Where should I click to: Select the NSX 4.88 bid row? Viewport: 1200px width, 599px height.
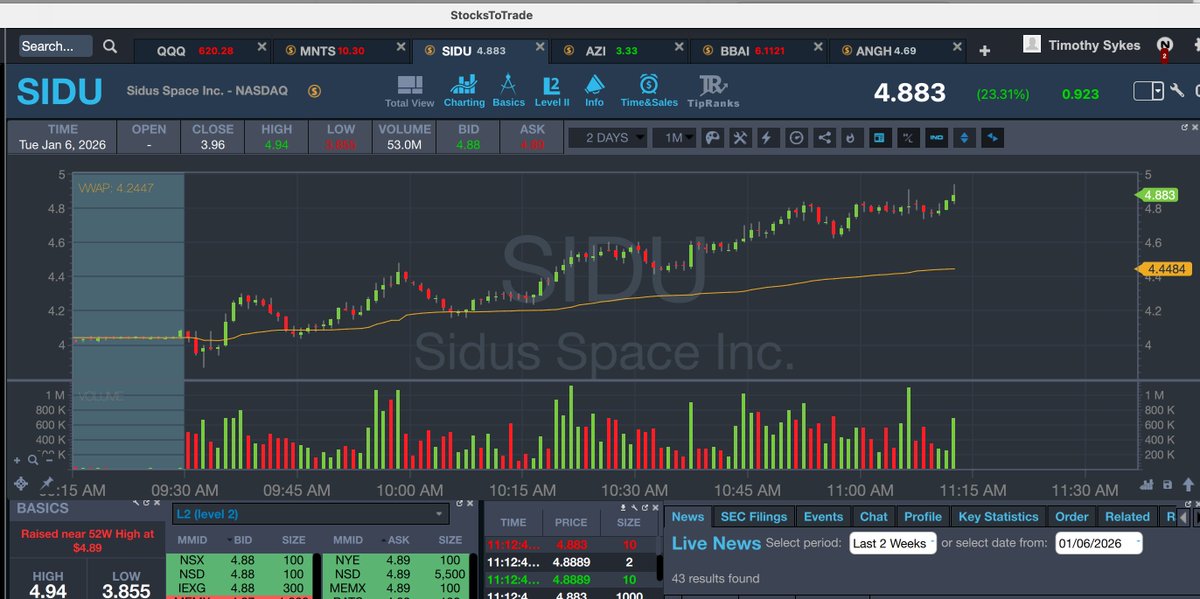238,561
